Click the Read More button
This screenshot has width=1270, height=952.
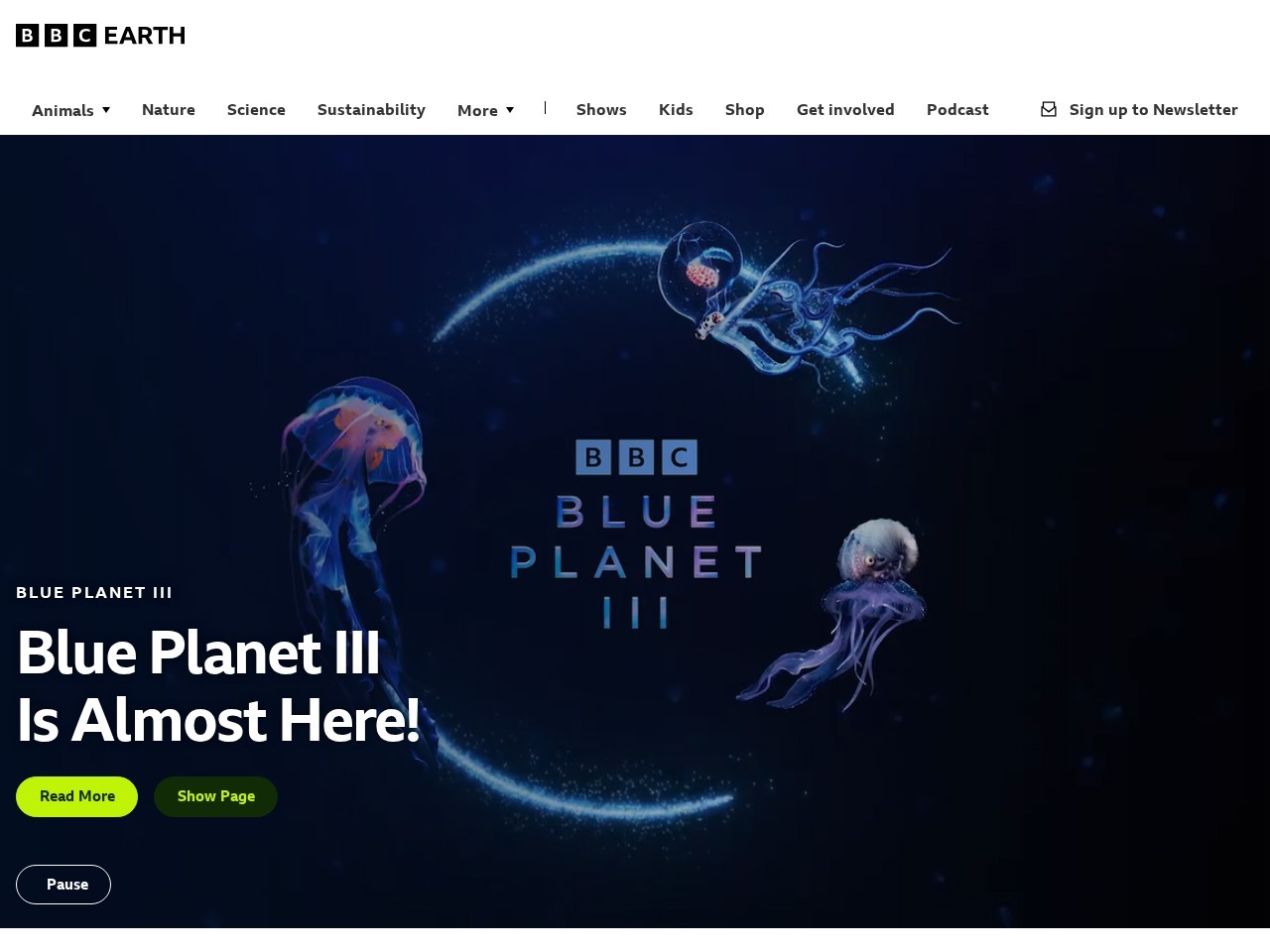(76, 796)
